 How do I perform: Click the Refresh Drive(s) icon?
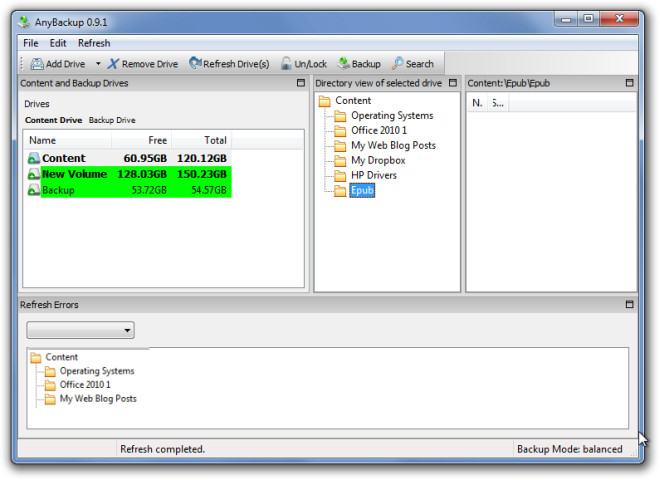coord(195,63)
